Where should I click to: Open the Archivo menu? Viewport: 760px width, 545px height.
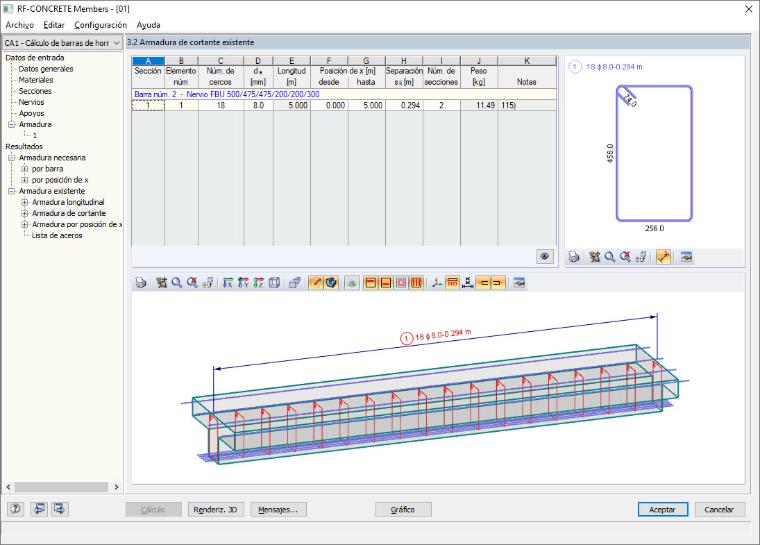(x=19, y=25)
